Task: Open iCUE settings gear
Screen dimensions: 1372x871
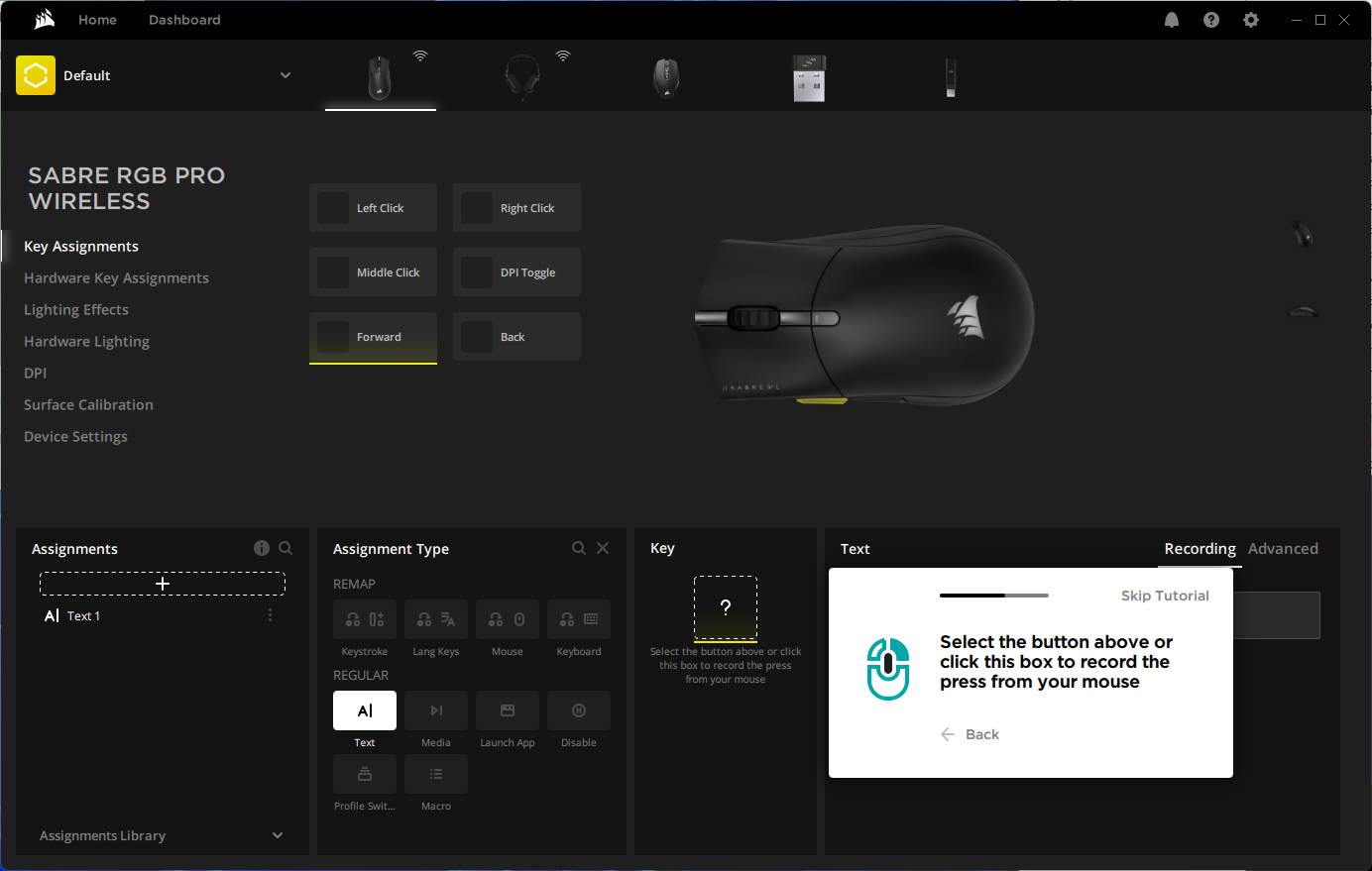Action: pos(1251,20)
